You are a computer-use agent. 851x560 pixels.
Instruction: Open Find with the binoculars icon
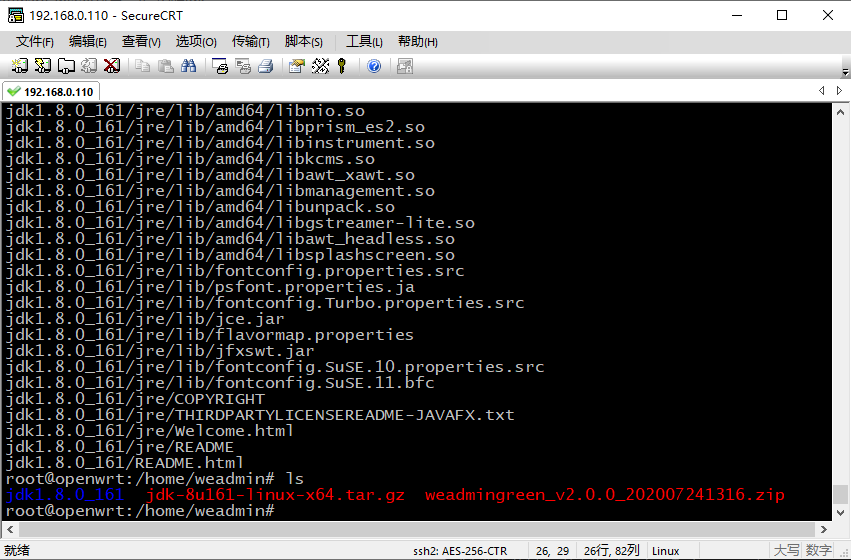pos(188,66)
